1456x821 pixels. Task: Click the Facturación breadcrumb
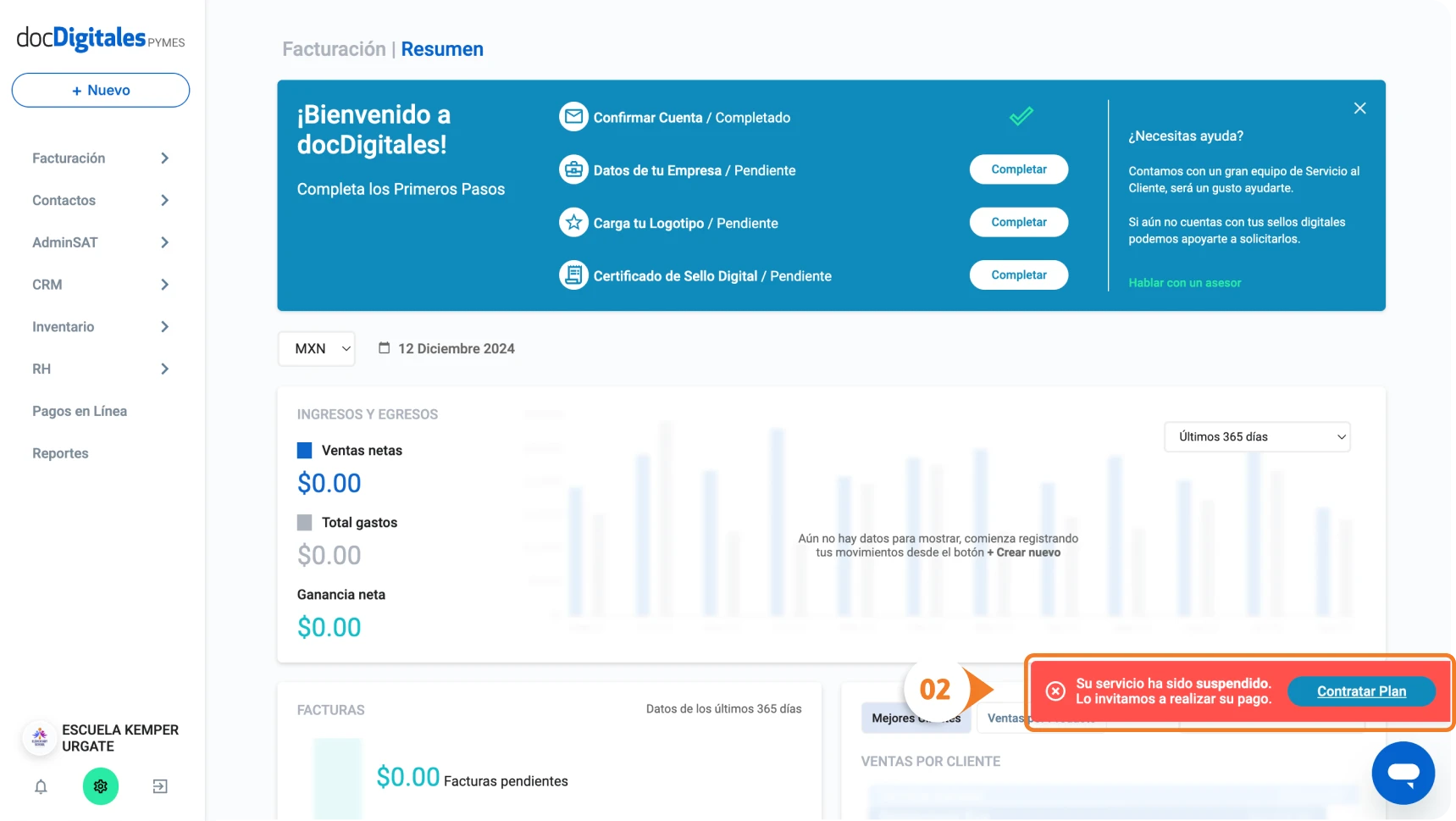pos(334,49)
